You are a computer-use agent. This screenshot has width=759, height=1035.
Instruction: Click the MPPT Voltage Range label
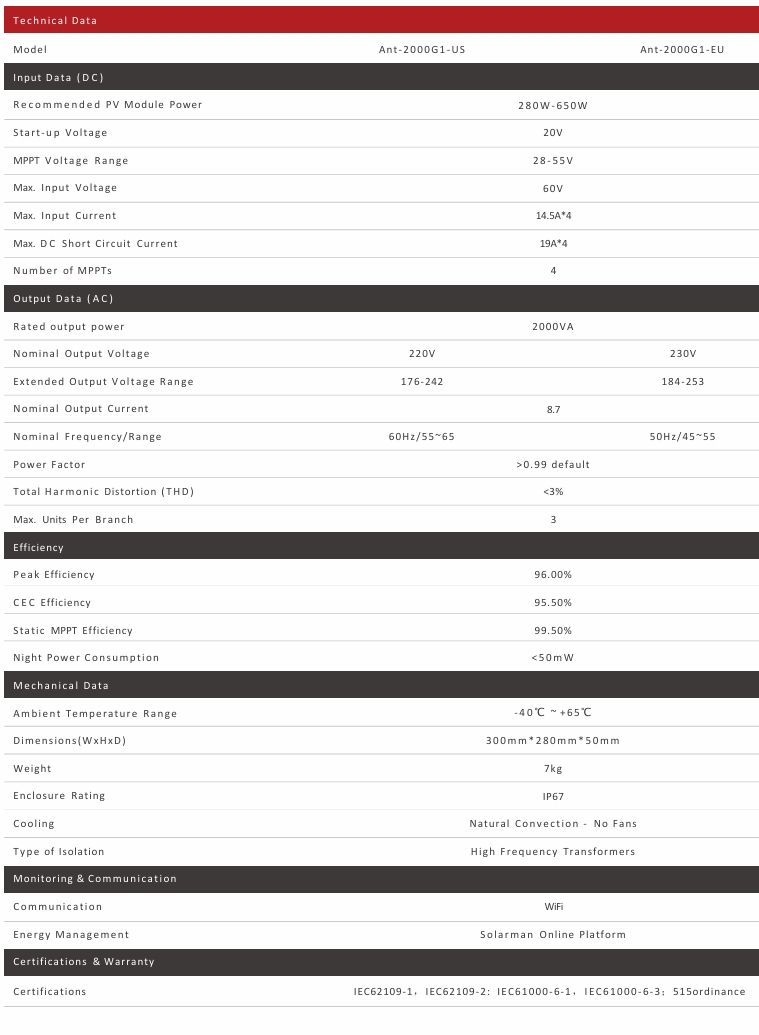pyautogui.click(x=70, y=160)
